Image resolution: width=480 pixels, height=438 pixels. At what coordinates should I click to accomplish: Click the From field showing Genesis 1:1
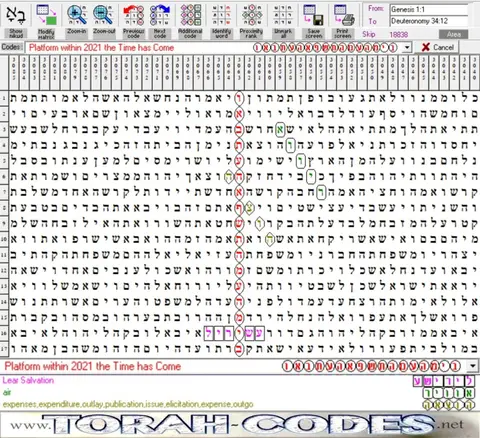(x=429, y=9)
